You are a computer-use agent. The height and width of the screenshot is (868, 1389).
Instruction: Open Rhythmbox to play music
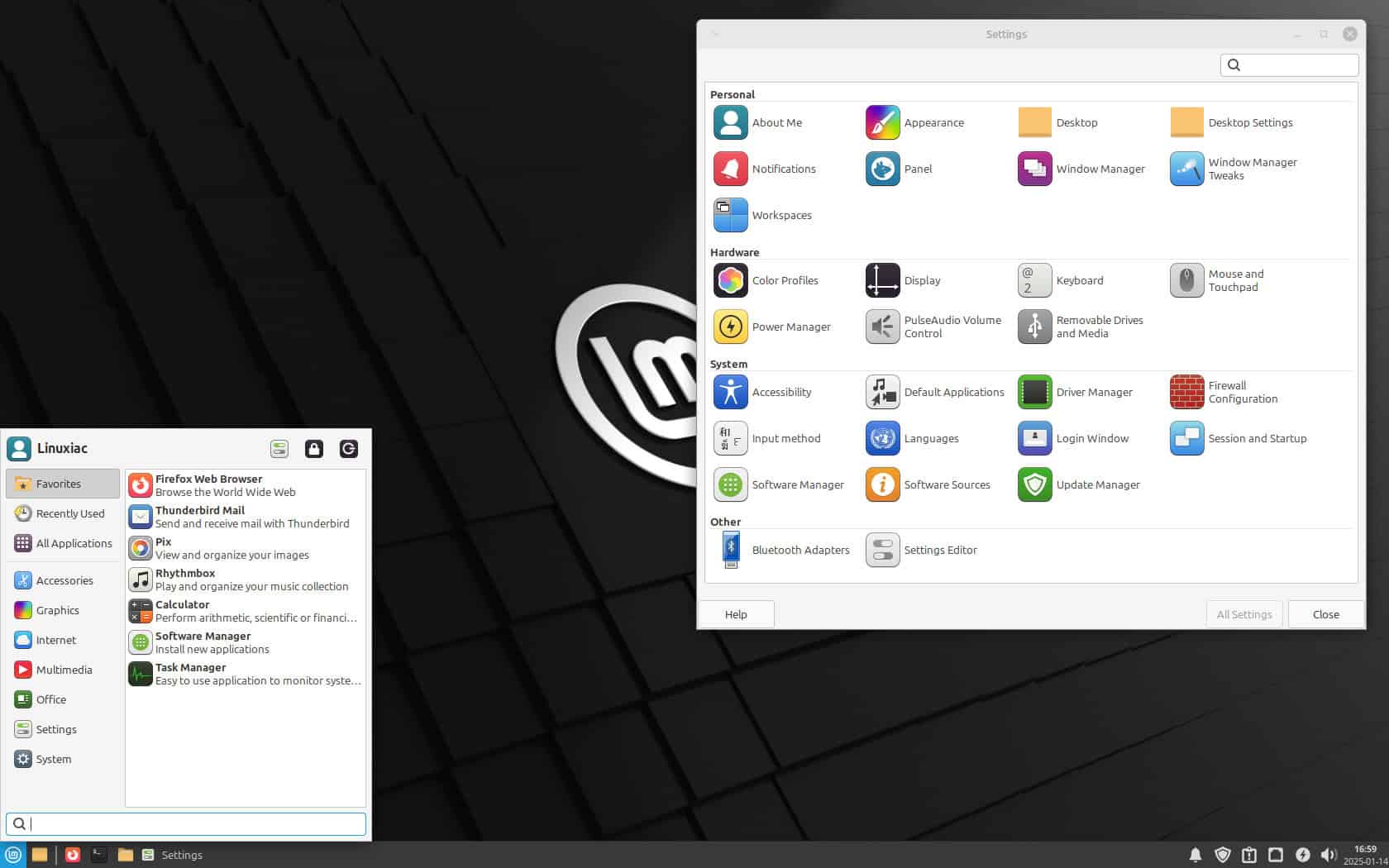pos(184,579)
